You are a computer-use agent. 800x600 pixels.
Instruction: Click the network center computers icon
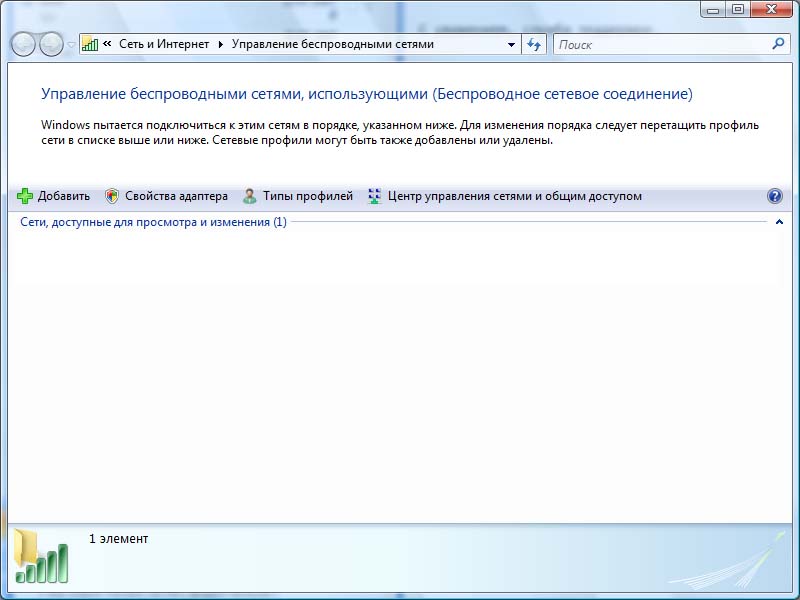374,196
